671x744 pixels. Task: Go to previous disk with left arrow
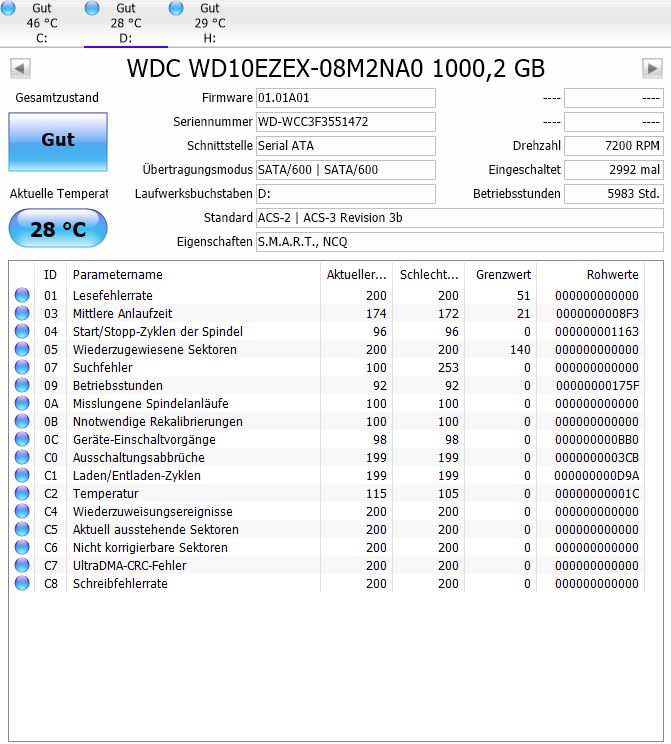click(x=20, y=68)
